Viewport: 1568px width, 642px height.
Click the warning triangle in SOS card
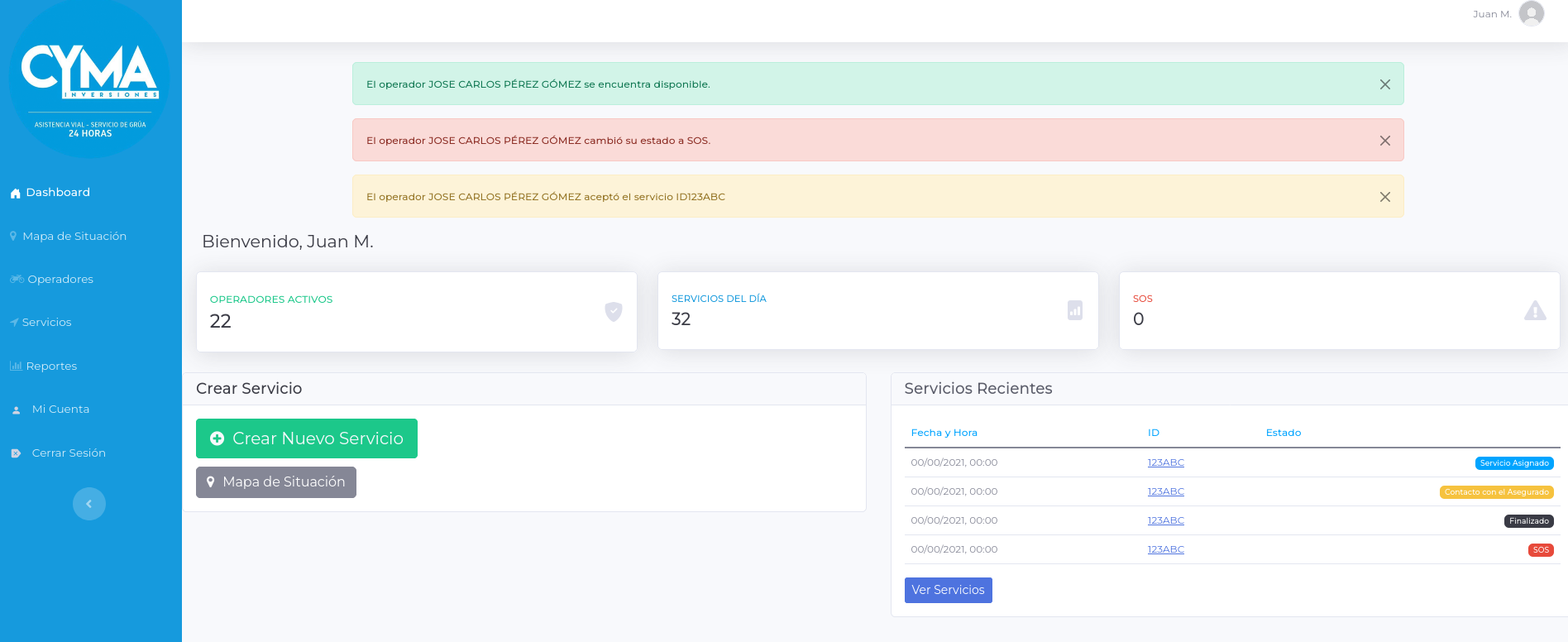1535,311
